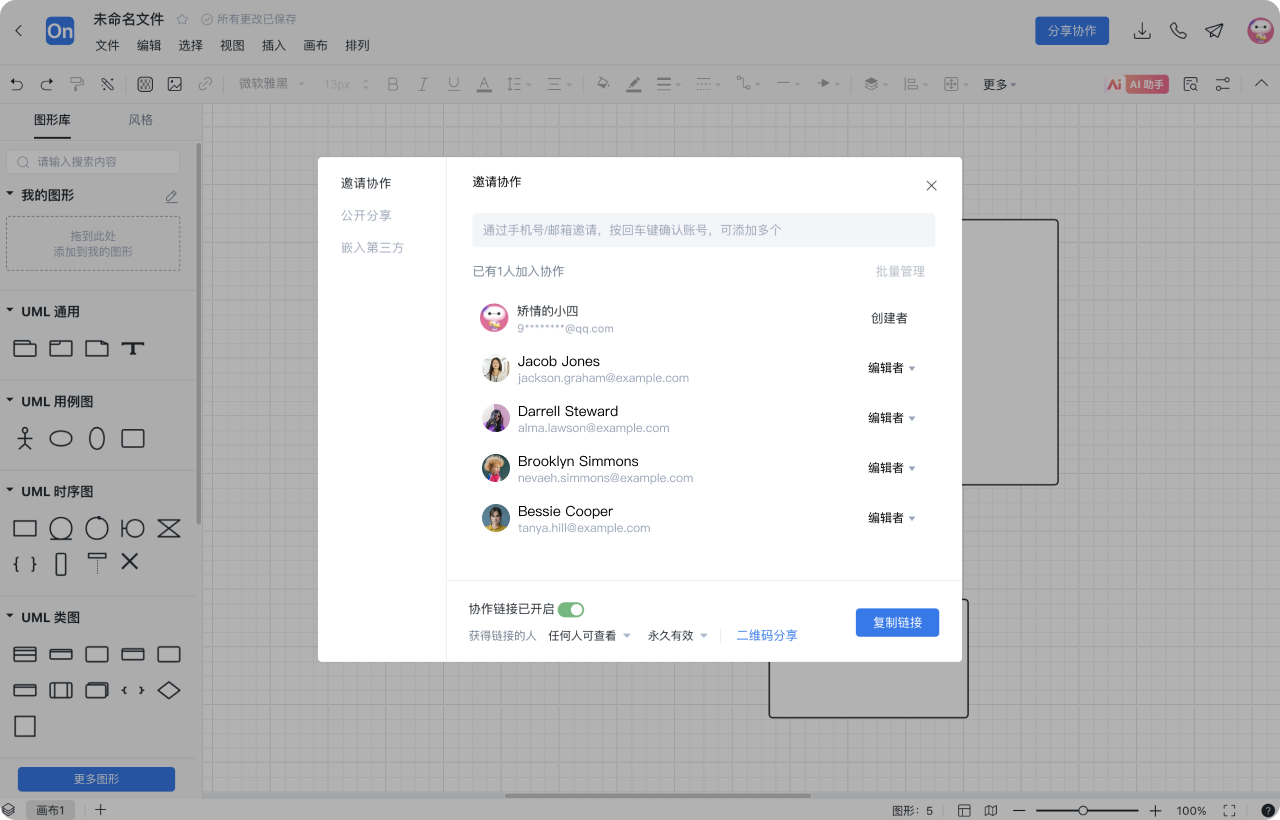Click the underline formatting icon

click(x=453, y=83)
